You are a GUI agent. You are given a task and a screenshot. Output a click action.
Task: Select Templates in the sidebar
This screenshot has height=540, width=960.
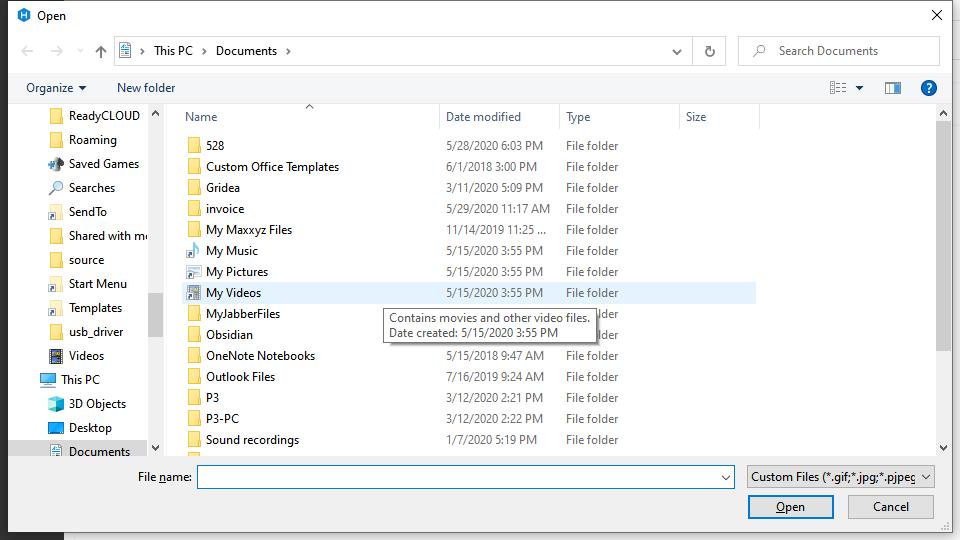tap(85, 307)
